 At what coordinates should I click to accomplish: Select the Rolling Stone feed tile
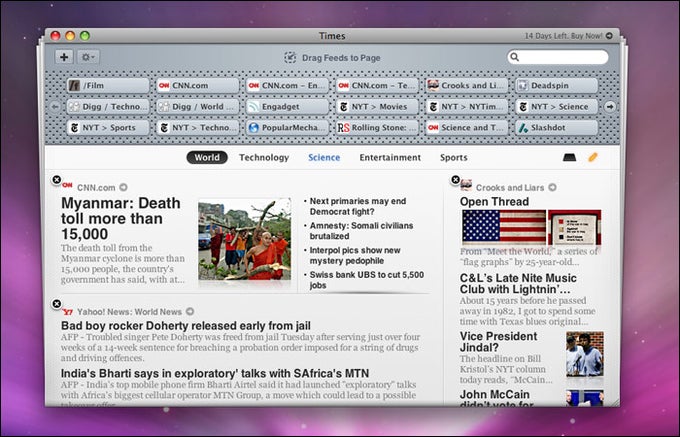(377, 128)
